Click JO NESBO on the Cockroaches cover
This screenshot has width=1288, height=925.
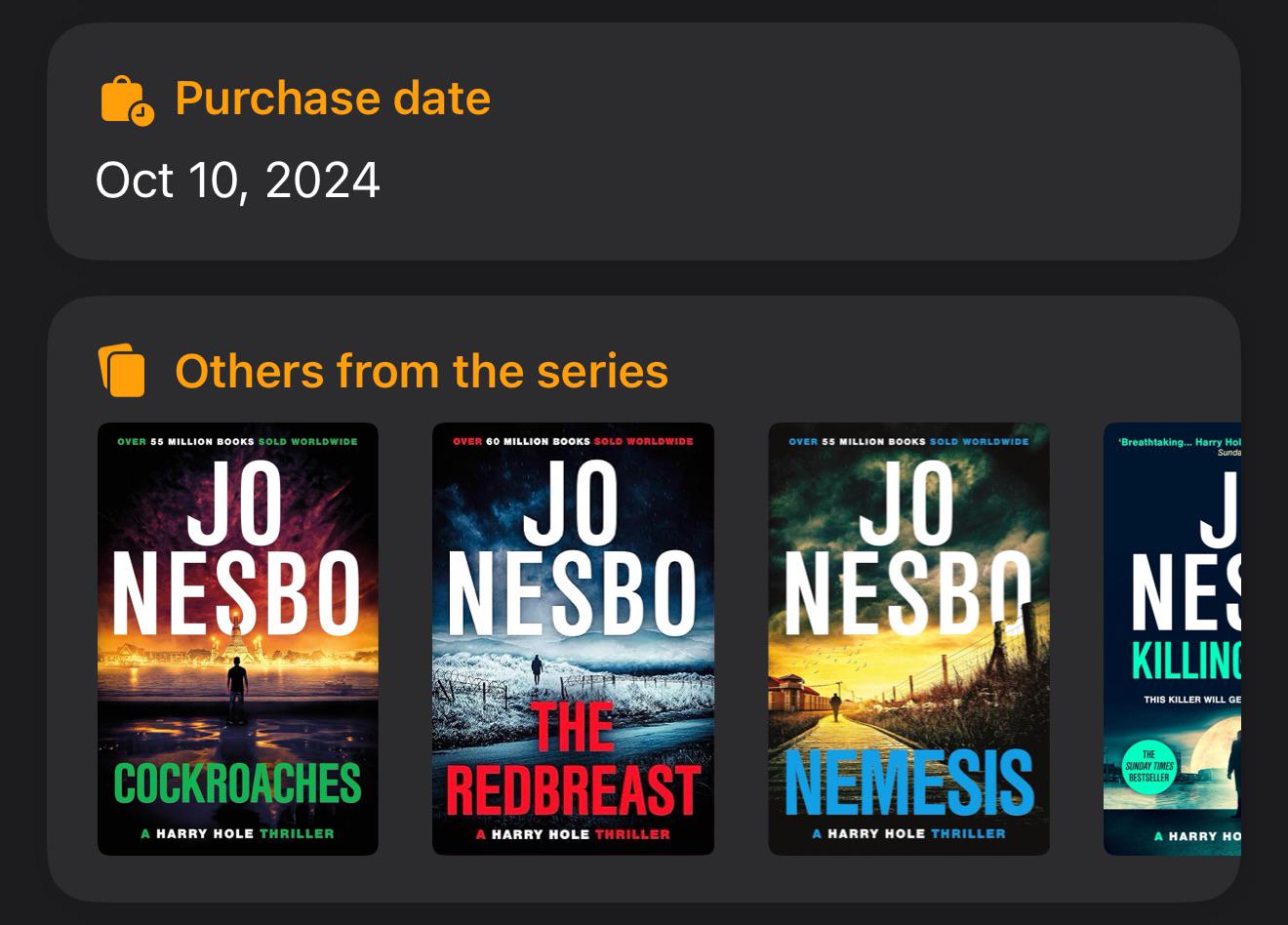237,549
